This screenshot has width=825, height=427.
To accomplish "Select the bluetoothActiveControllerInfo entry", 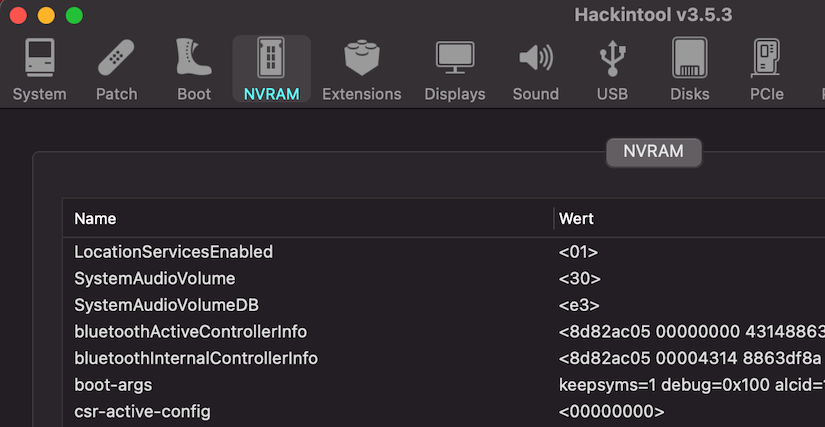I will pos(190,331).
